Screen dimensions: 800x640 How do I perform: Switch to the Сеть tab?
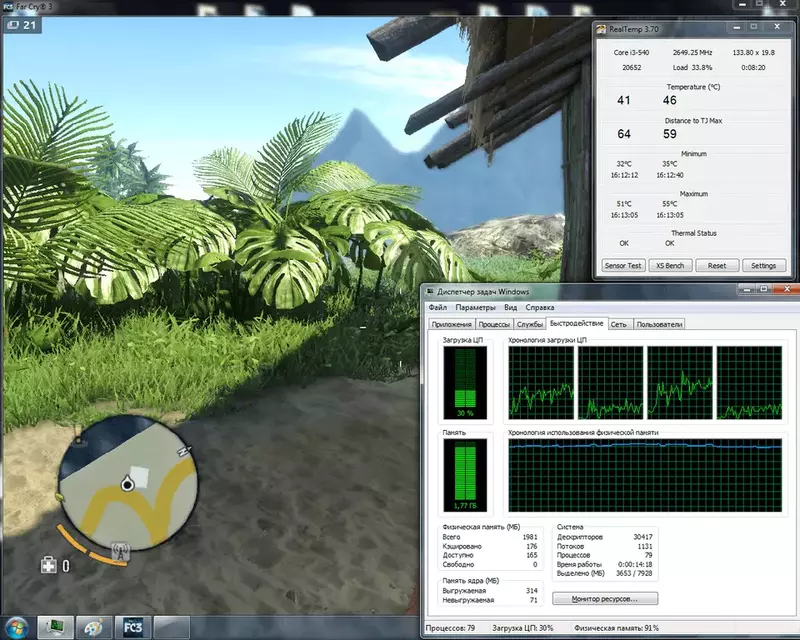619,324
